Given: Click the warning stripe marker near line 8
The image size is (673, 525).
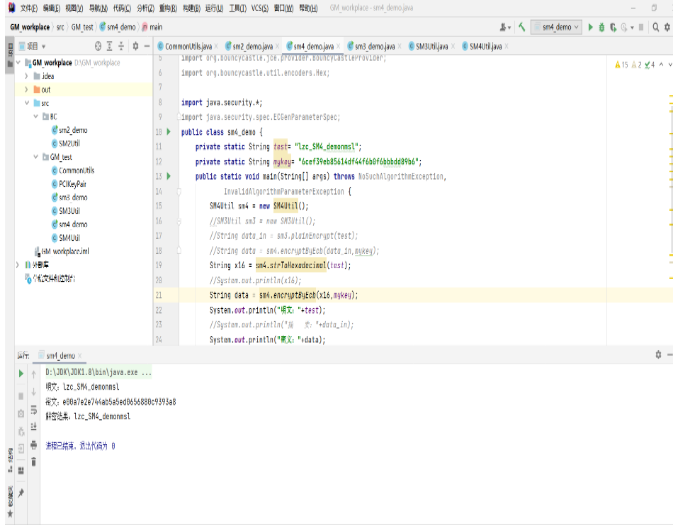Looking at the screenshot, I should 671,103.
